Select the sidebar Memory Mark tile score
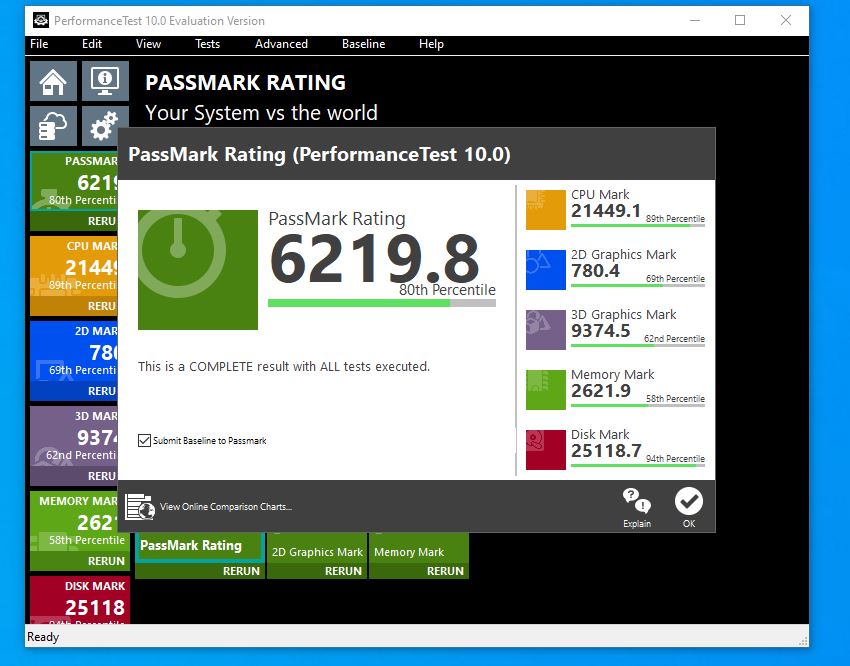Viewport: 850px width, 666px height. [97, 522]
